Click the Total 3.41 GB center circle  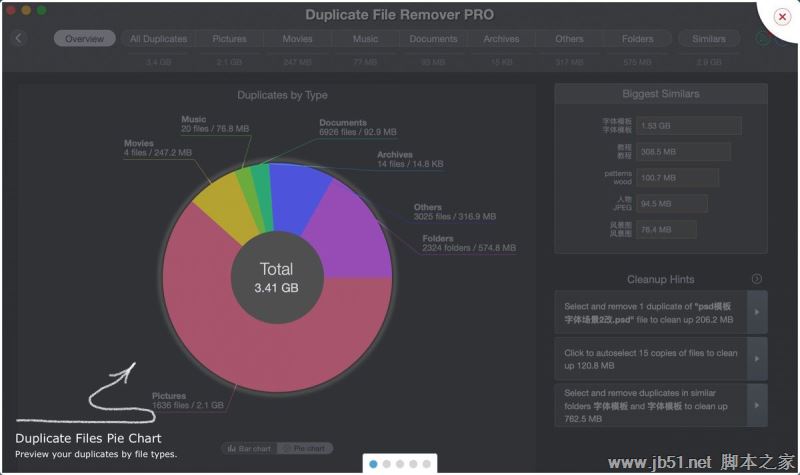(277, 278)
